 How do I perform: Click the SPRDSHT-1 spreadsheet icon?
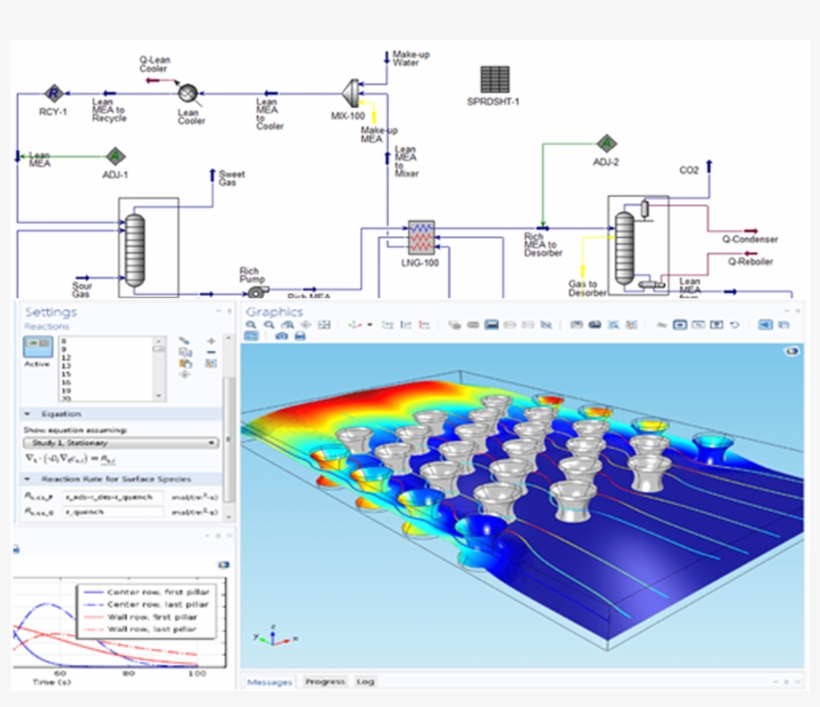point(494,79)
